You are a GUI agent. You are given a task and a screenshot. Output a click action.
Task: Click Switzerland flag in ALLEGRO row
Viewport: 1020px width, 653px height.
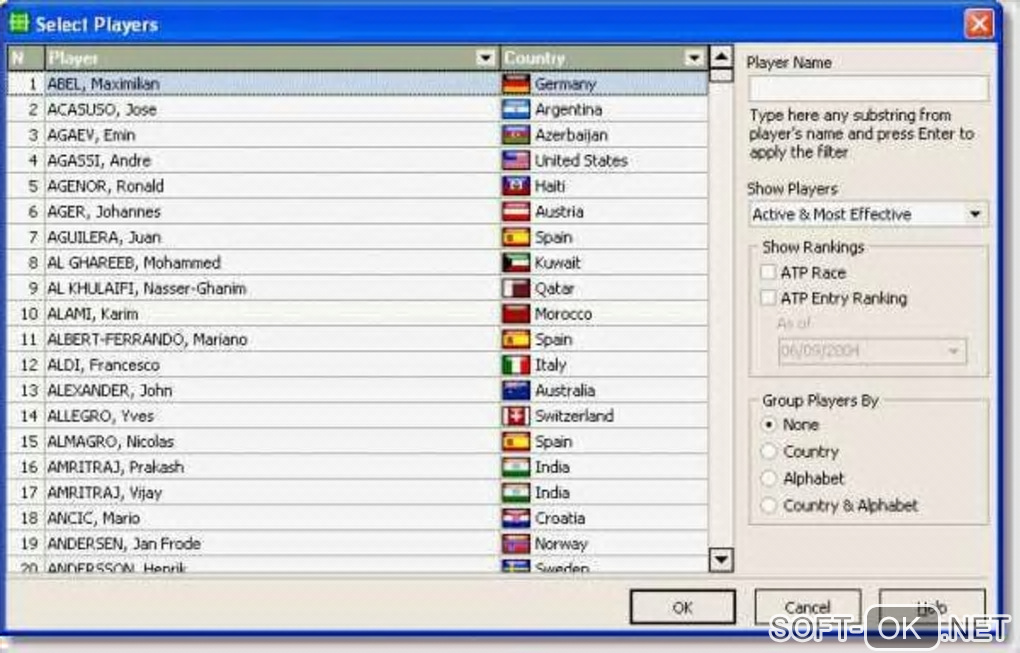point(516,416)
